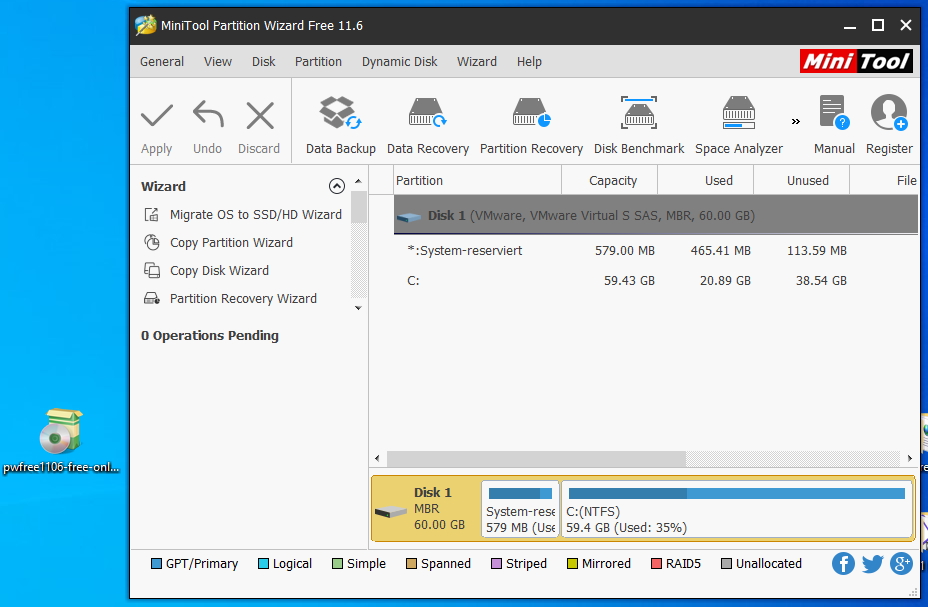The image size is (928, 607).
Task: Open the Partition menu
Action: [x=318, y=62]
